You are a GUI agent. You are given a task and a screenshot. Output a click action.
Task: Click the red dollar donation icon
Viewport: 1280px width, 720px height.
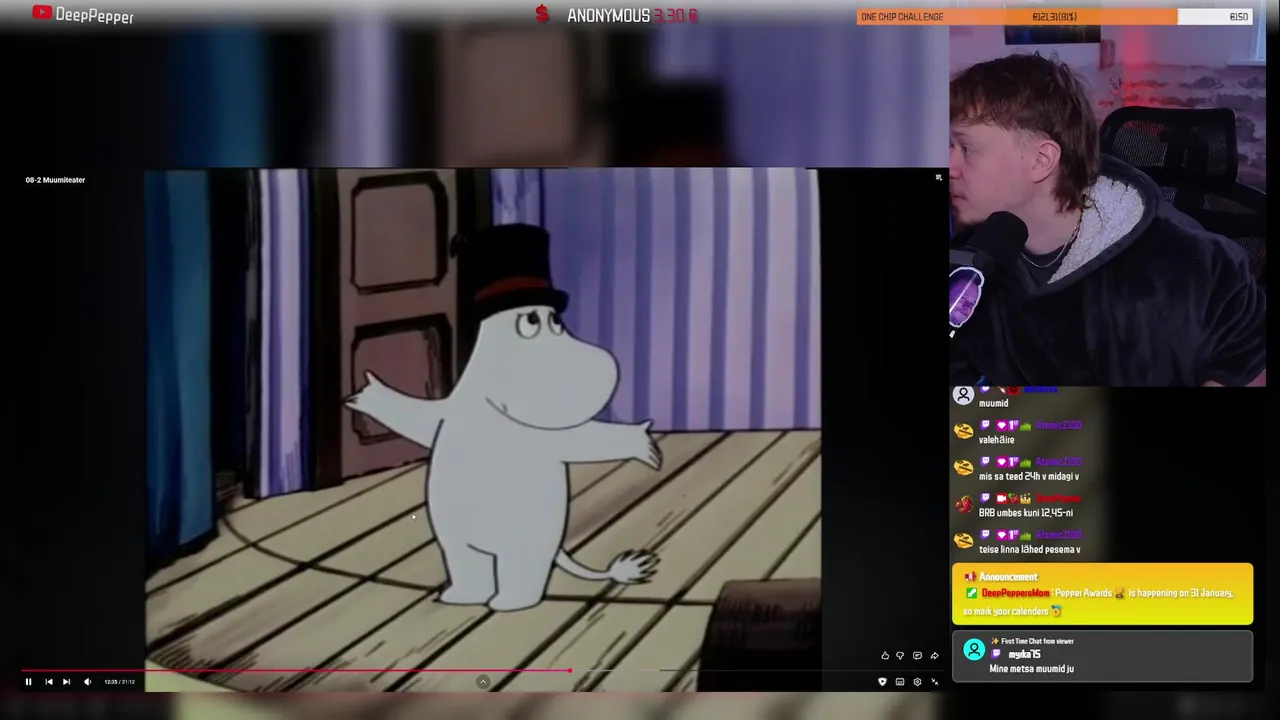pos(542,15)
